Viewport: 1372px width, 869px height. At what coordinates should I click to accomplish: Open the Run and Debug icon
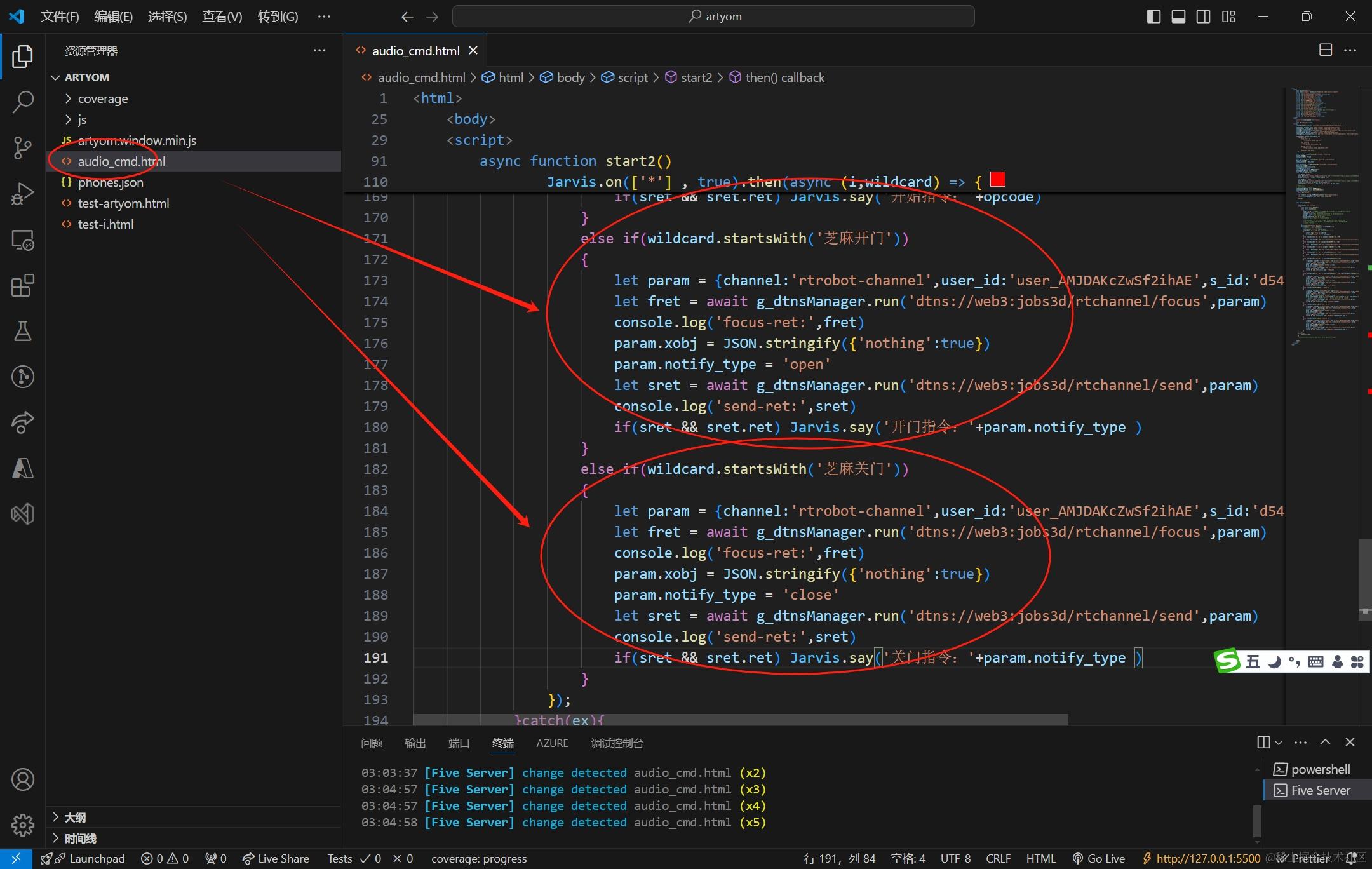pos(23,192)
